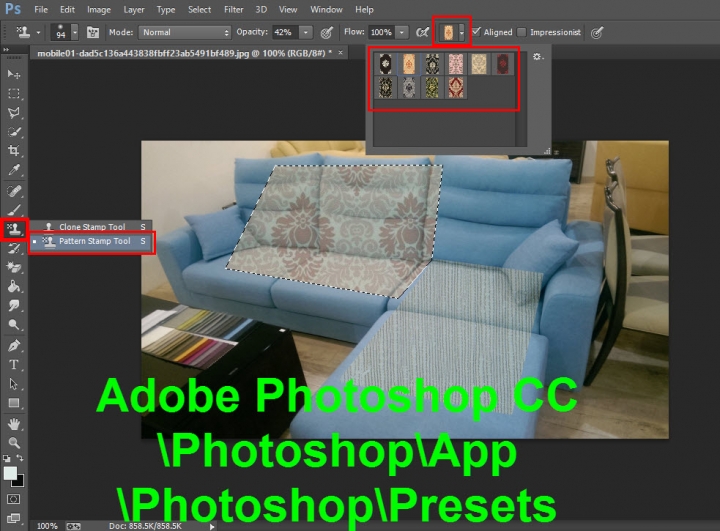Activate the Hand tool
Image resolution: width=720 pixels, height=531 pixels.
(14, 422)
